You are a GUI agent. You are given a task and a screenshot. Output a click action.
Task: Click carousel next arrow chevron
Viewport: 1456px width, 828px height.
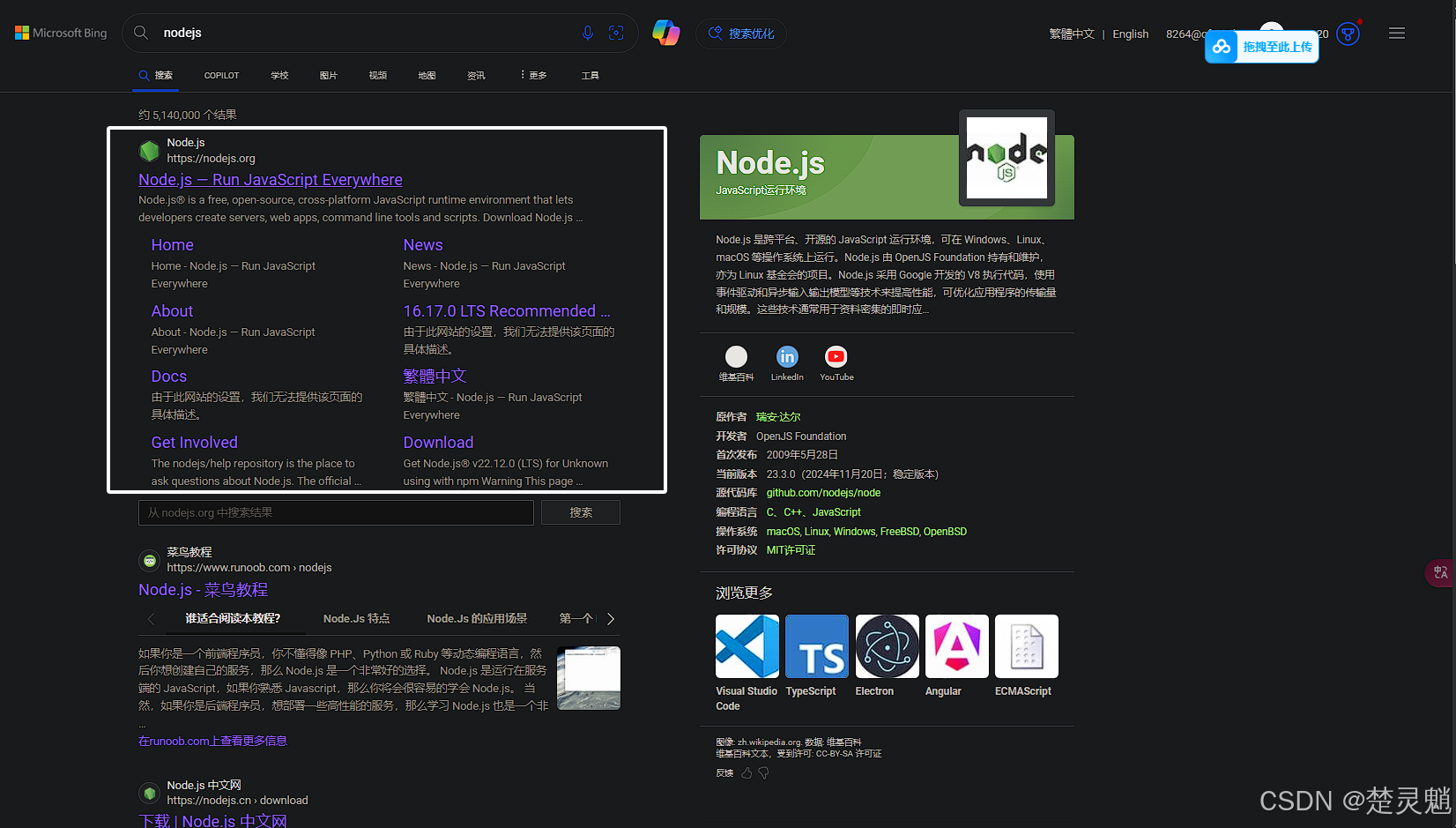[x=611, y=619]
